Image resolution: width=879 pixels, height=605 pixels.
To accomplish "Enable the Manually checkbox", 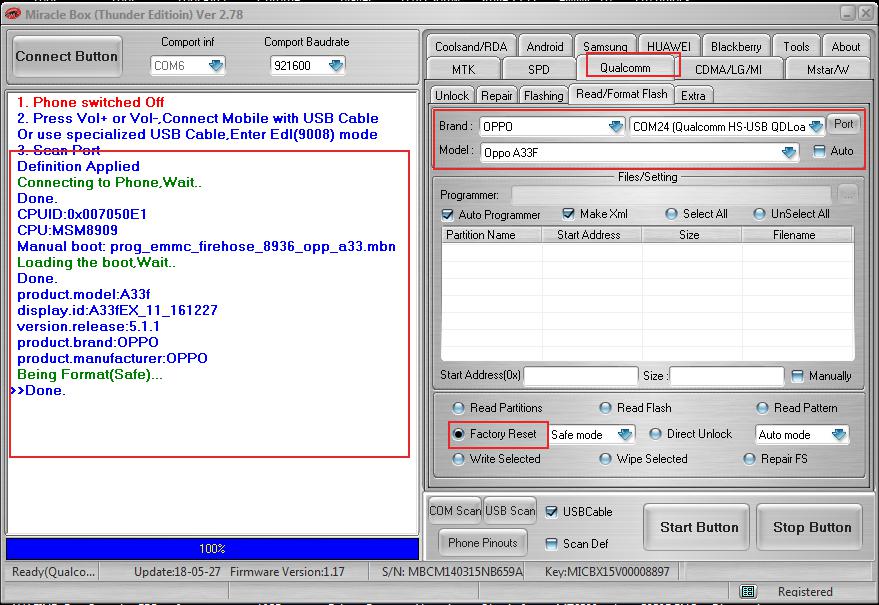I will tap(797, 376).
